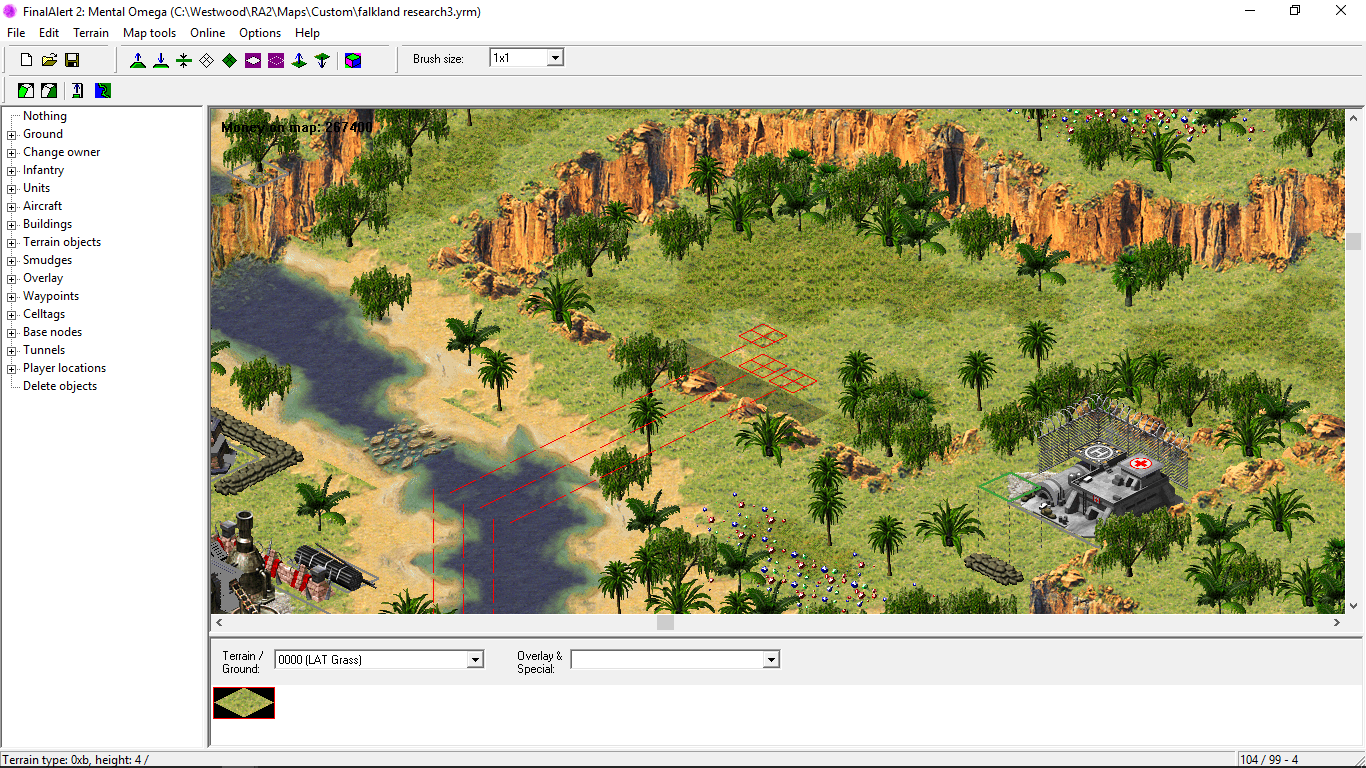Image resolution: width=1366 pixels, height=768 pixels.
Task: Click the 'Terrain / Ground:' label
Action: point(243,662)
